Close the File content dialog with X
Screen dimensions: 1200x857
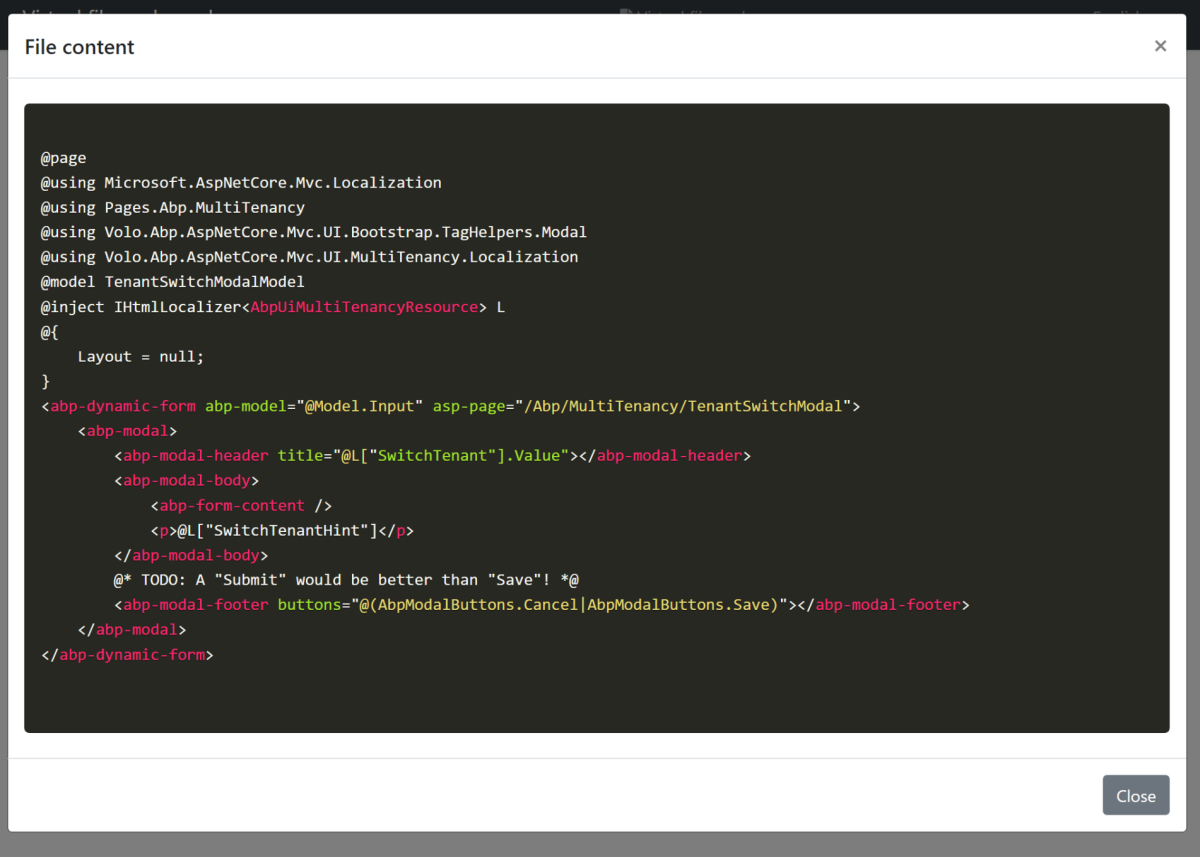[x=1160, y=46]
